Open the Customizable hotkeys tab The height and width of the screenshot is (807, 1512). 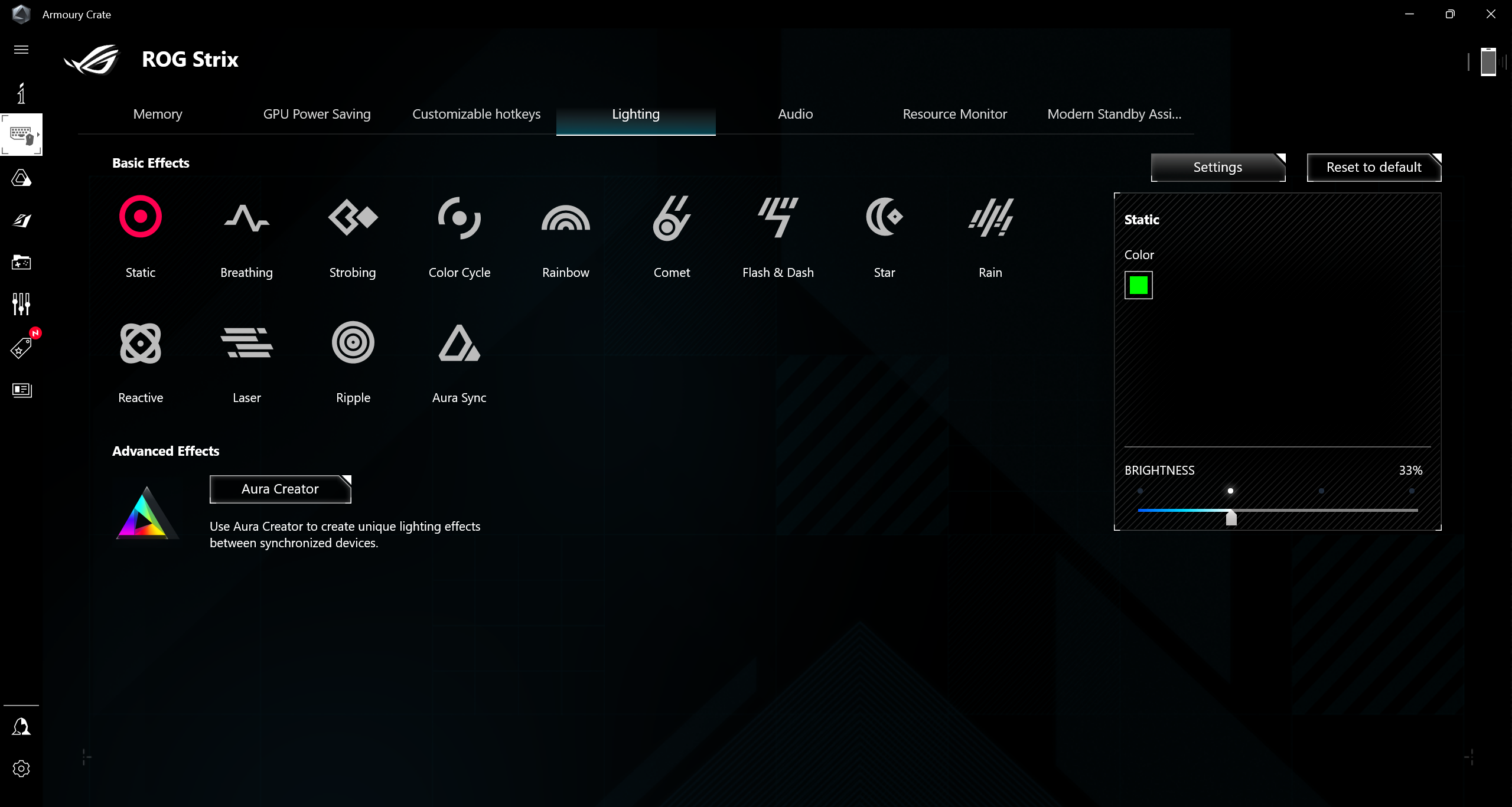point(477,114)
